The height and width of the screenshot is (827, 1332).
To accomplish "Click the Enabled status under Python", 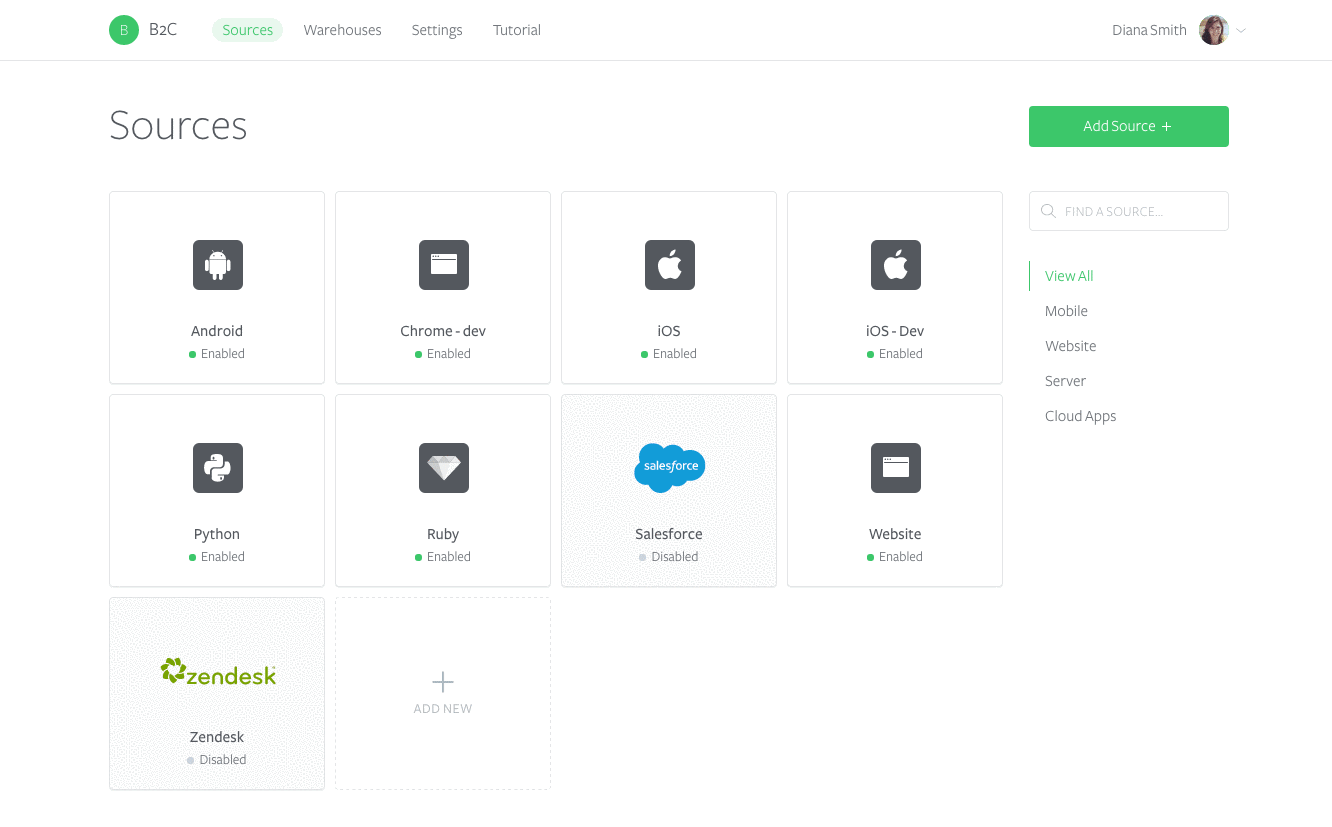I will (x=217, y=557).
